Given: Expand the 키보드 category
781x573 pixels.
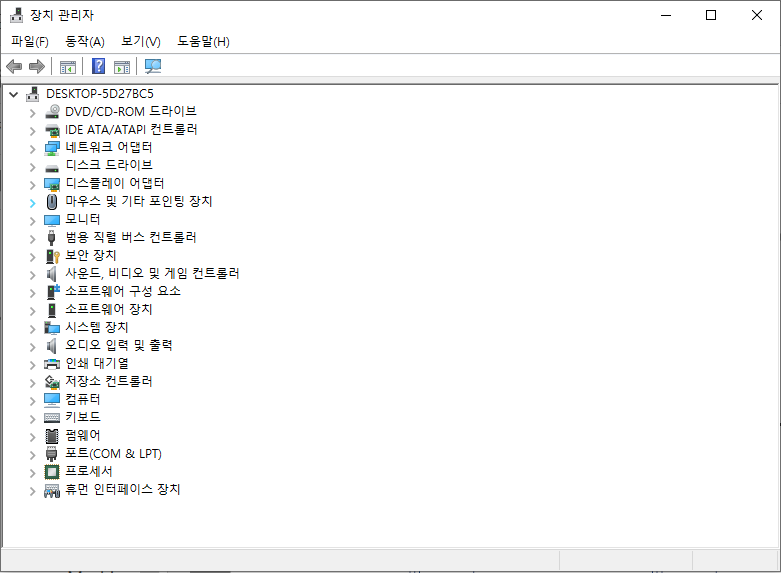Looking at the screenshot, I should 32,419.
